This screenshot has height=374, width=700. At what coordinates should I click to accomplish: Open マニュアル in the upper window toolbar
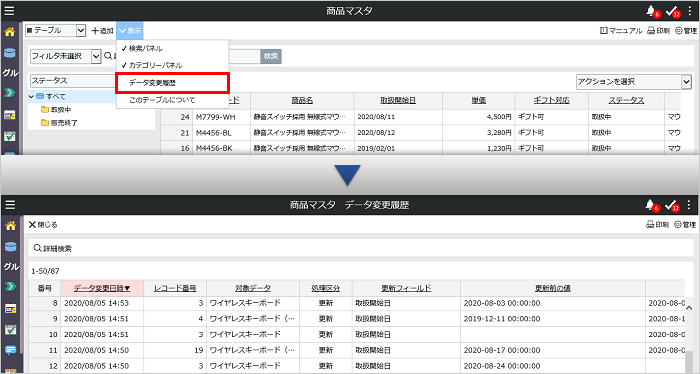[621, 31]
